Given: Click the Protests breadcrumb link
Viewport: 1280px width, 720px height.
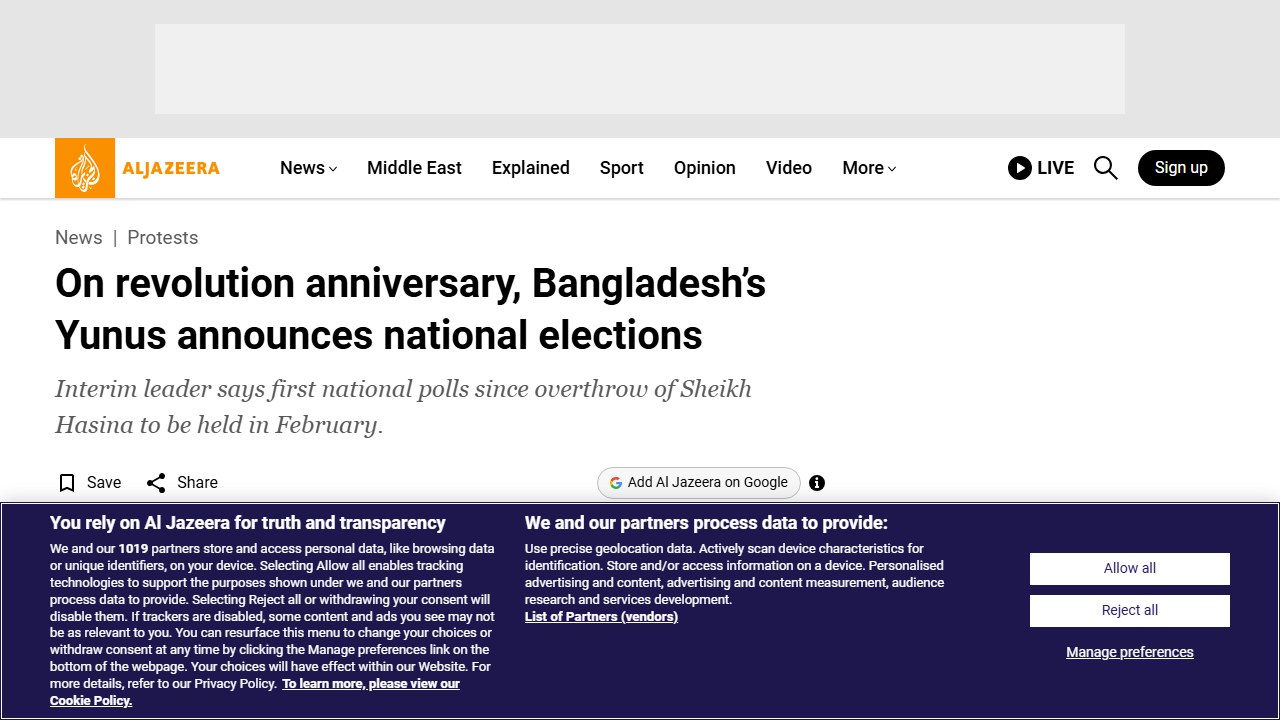Looking at the screenshot, I should (x=162, y=238).
